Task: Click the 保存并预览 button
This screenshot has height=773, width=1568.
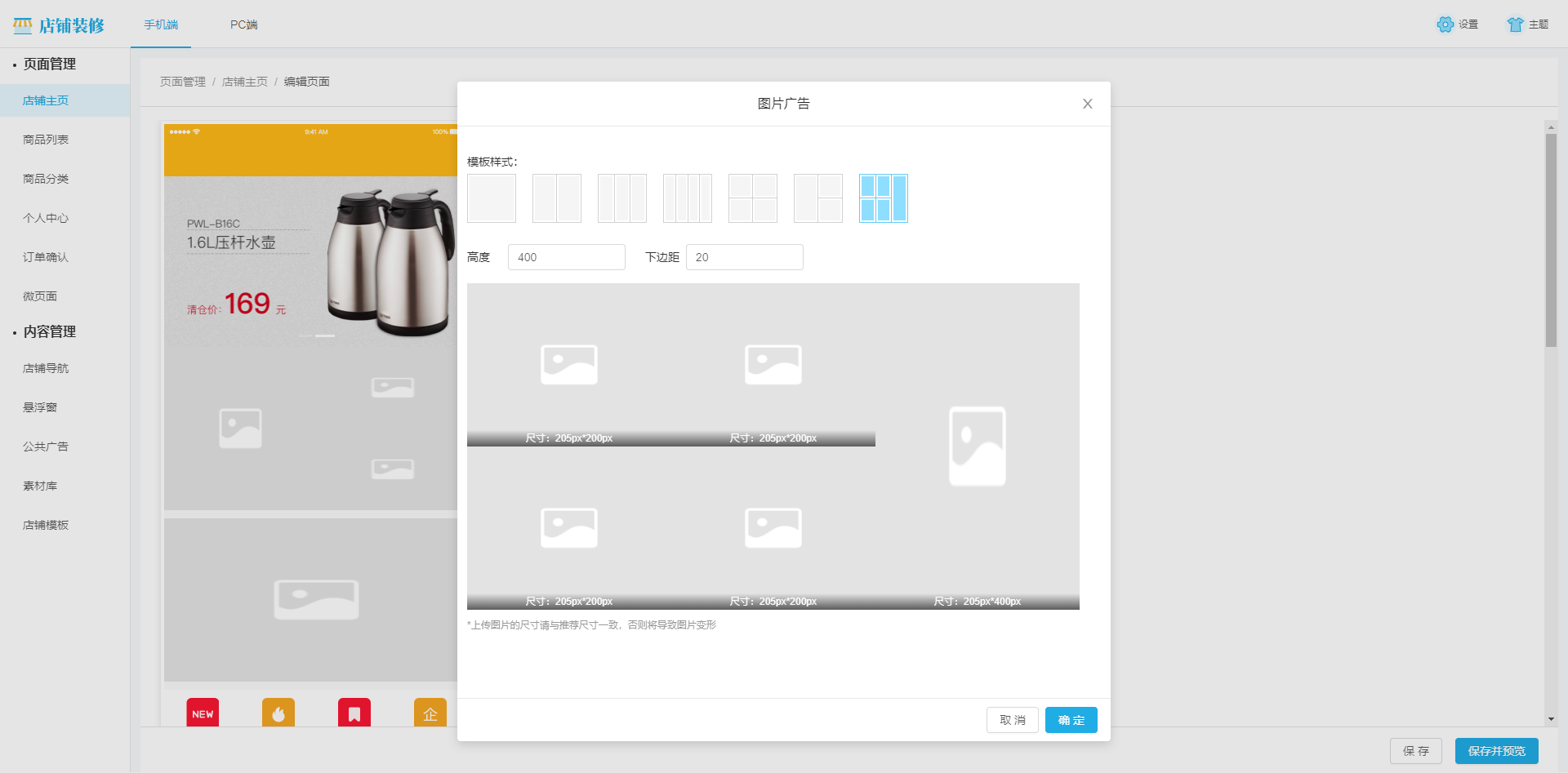Action: (1496, 751)
